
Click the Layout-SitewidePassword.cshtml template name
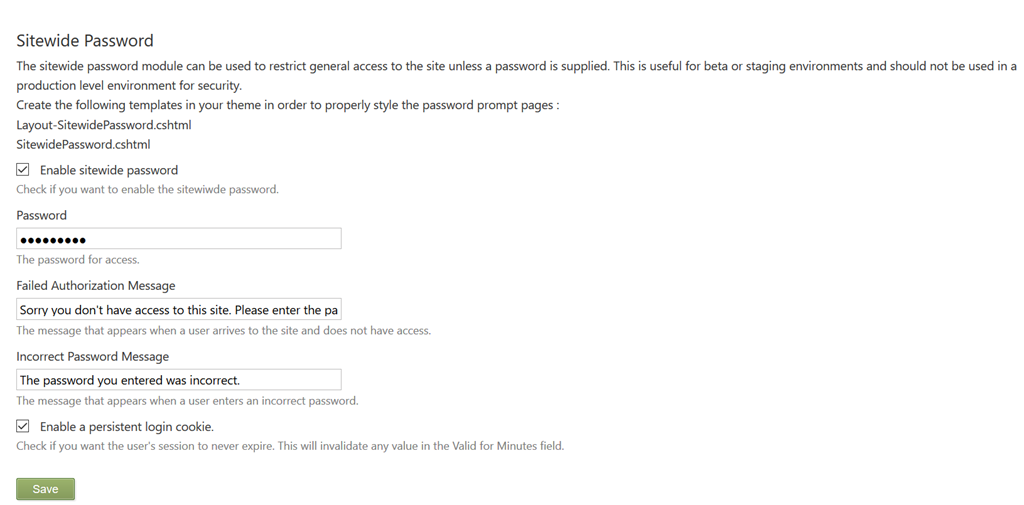pyautogui.click(x=104, y=125)
